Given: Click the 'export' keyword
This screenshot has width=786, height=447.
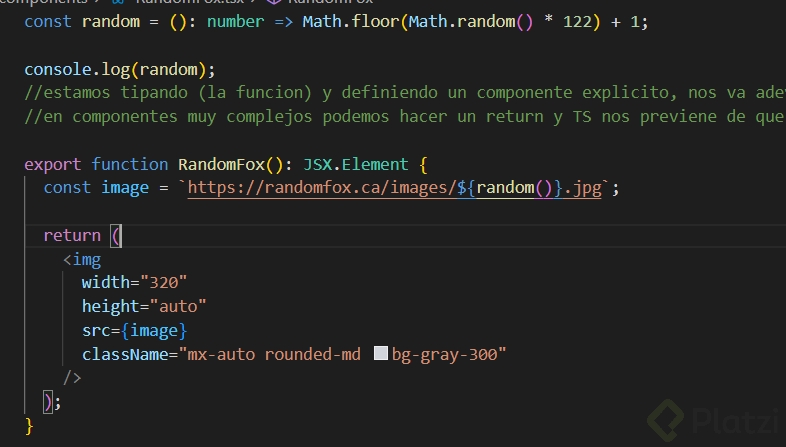Looking at the screenshot, I should click(53, 165).
